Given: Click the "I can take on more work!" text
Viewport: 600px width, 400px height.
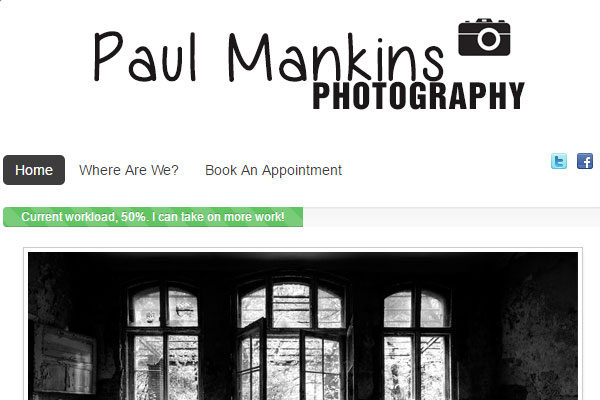Looking at the screenshot, I should pos(218,217).
